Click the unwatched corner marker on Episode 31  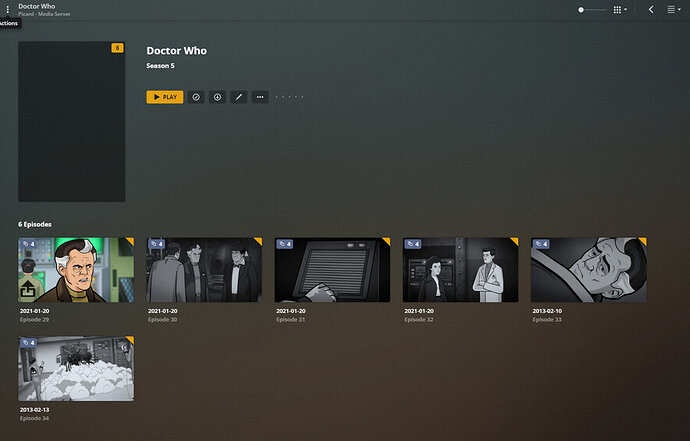coord(387,241)
